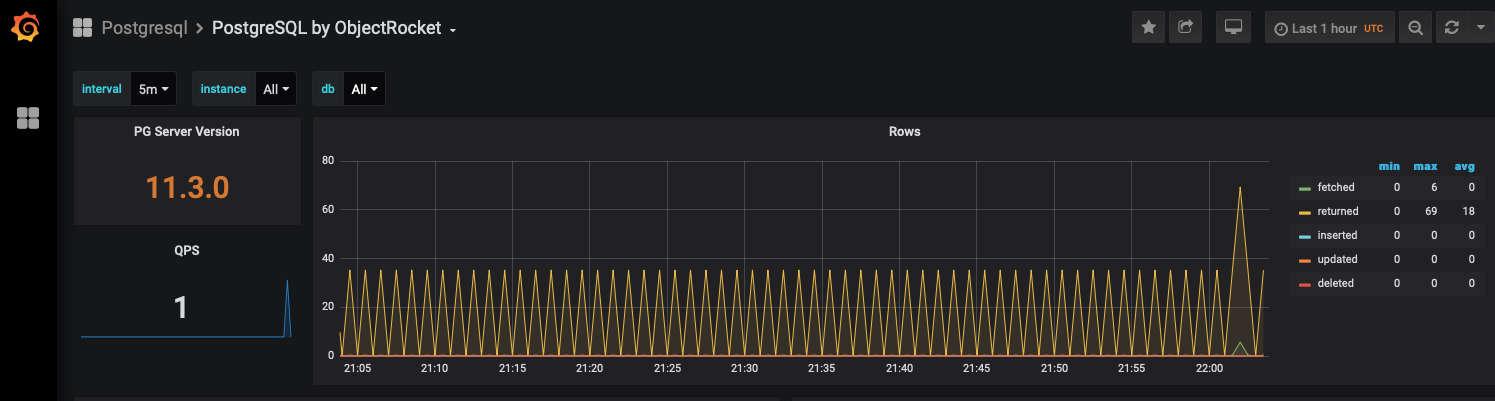
Task: Click the db variable label
Action: [x=327, y=89]
